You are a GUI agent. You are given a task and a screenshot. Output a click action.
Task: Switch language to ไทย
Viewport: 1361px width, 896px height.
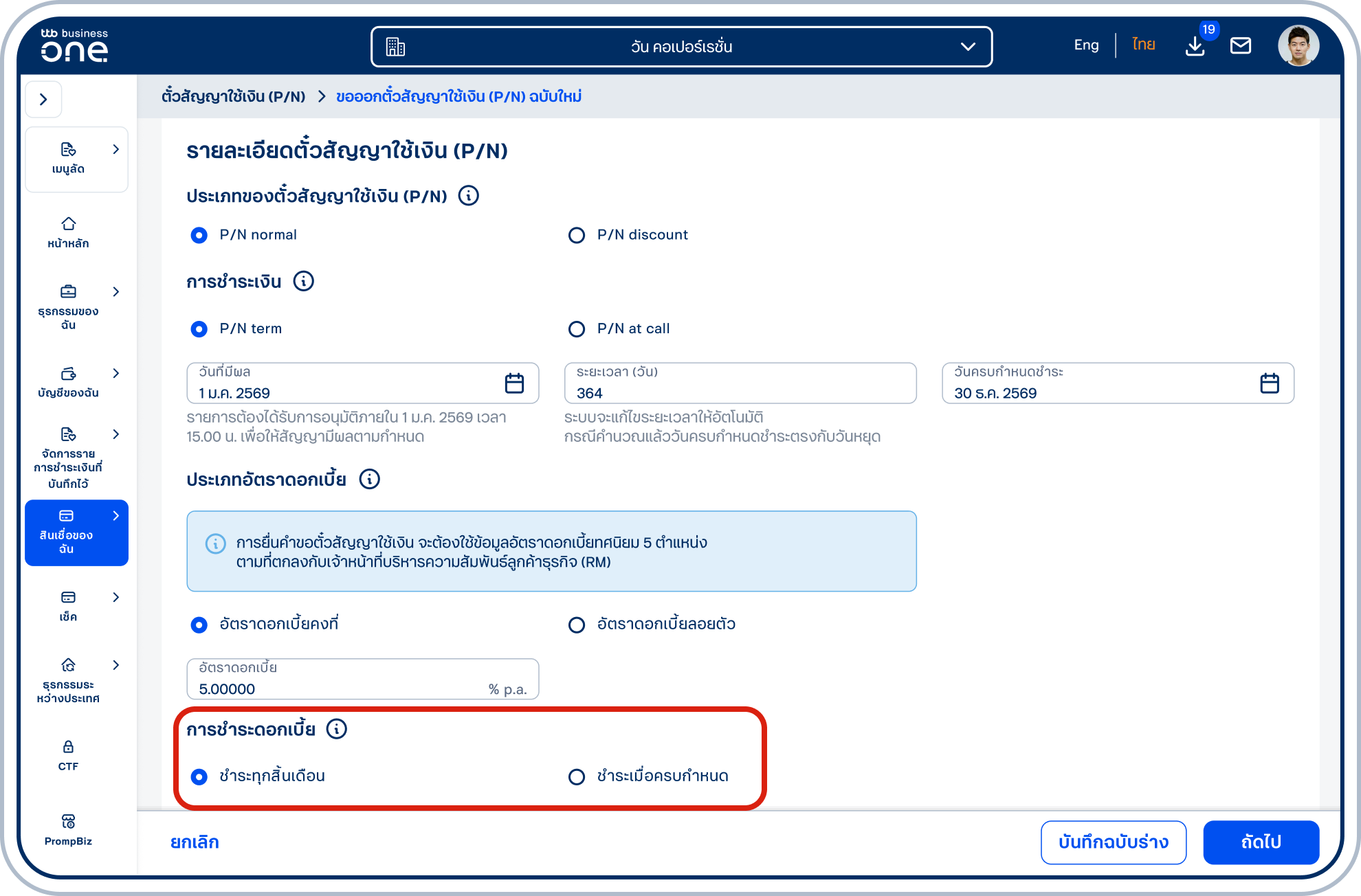[x=1144, y=45]
